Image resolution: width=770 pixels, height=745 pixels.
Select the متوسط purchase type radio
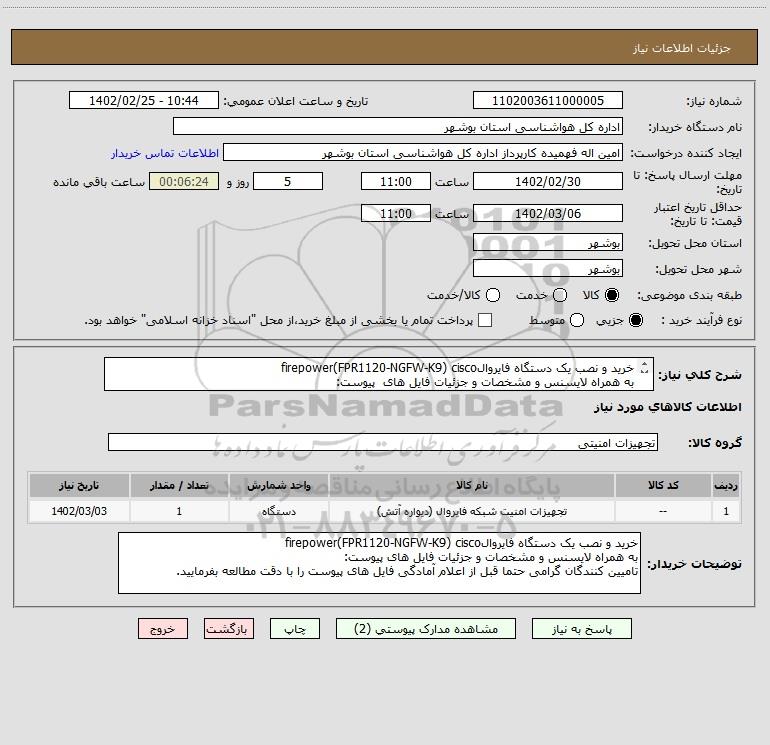tap(577, 320)
